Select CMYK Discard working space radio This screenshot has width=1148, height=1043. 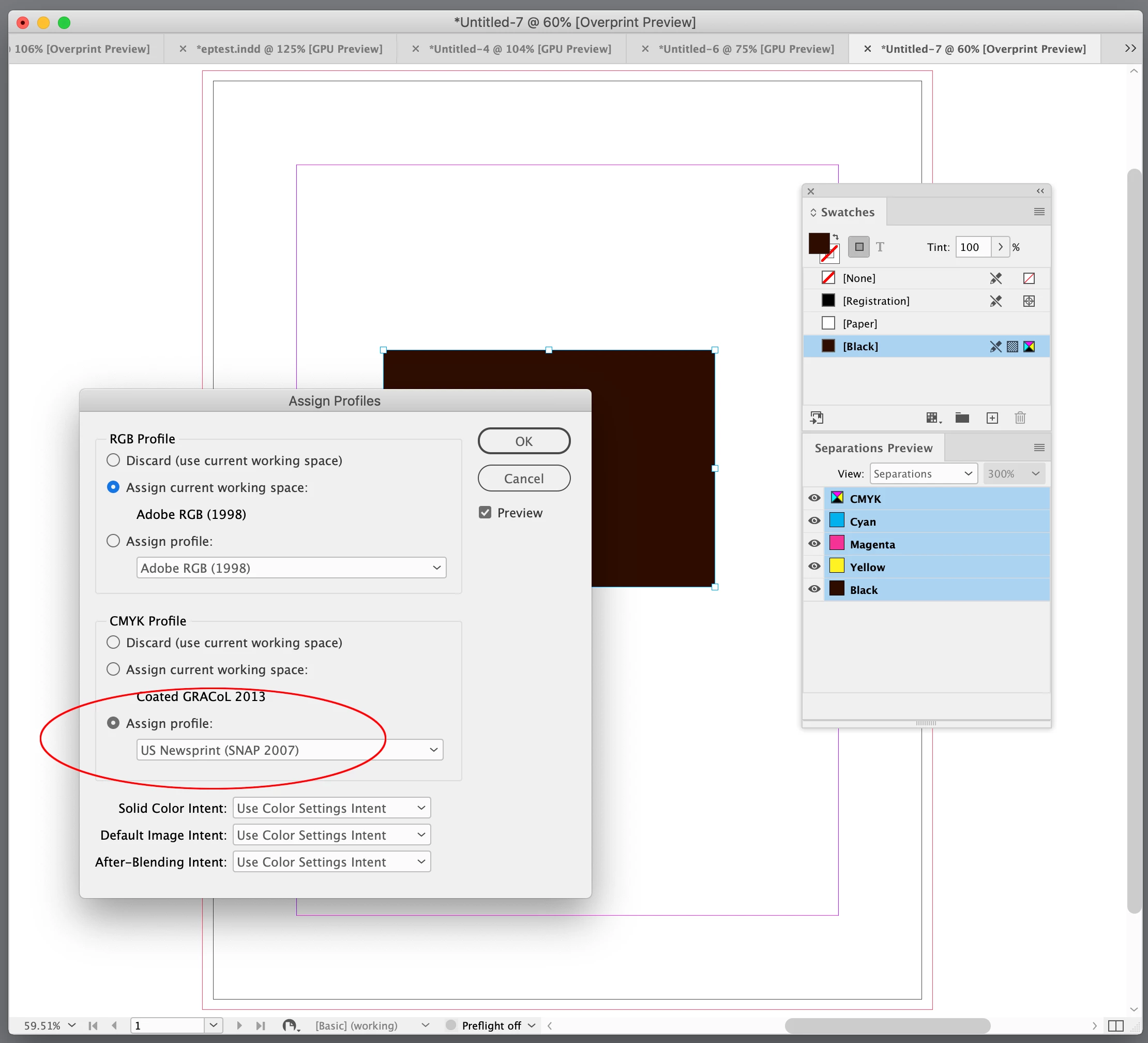pyautogui.click(x=113, y=643)
